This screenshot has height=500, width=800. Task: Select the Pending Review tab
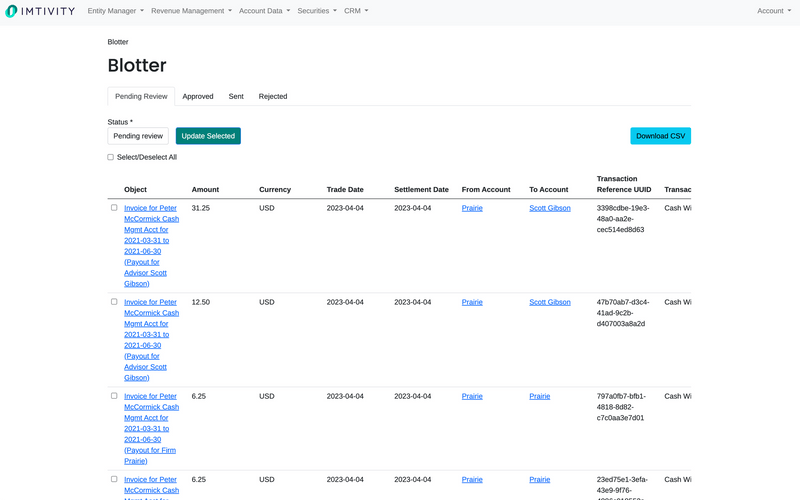(141, 97)
